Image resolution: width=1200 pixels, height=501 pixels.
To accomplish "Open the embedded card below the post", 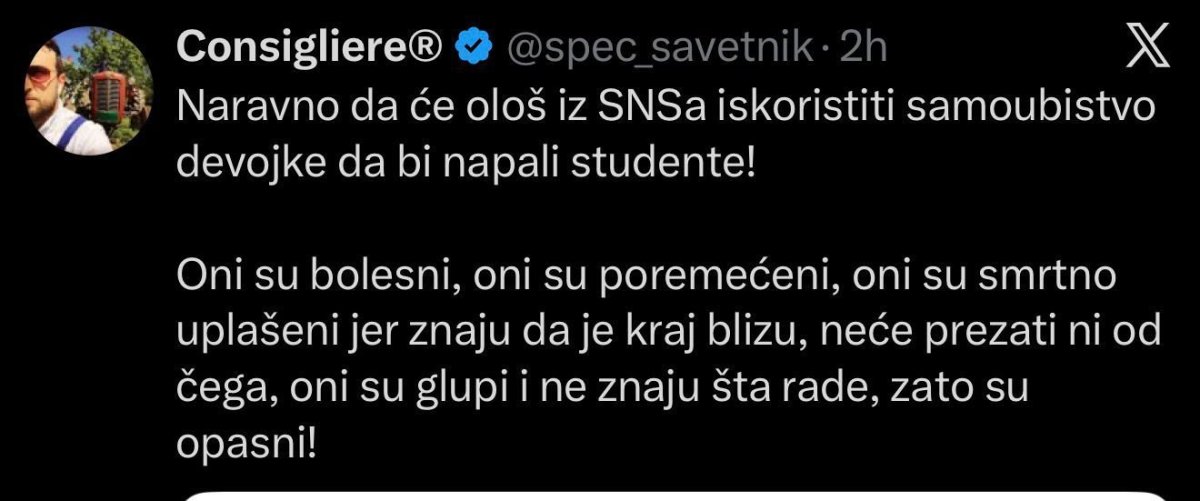I will 680,495.
